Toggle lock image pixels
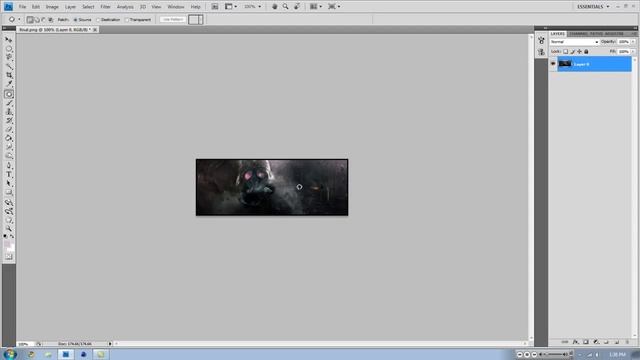The height and width of the screenshot is (360, 640). [573, 52]
